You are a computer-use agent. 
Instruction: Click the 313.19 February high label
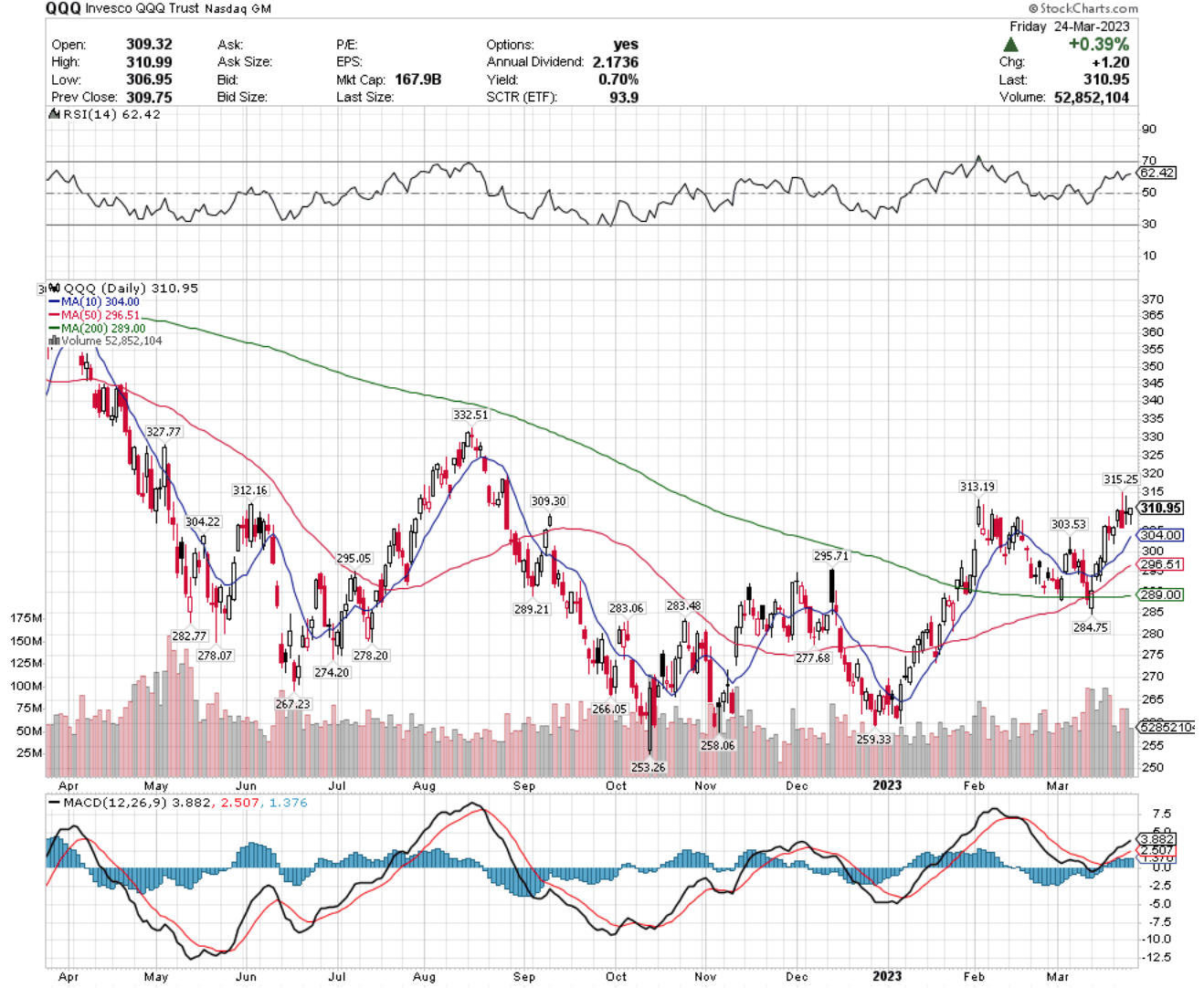click(977, 487)
